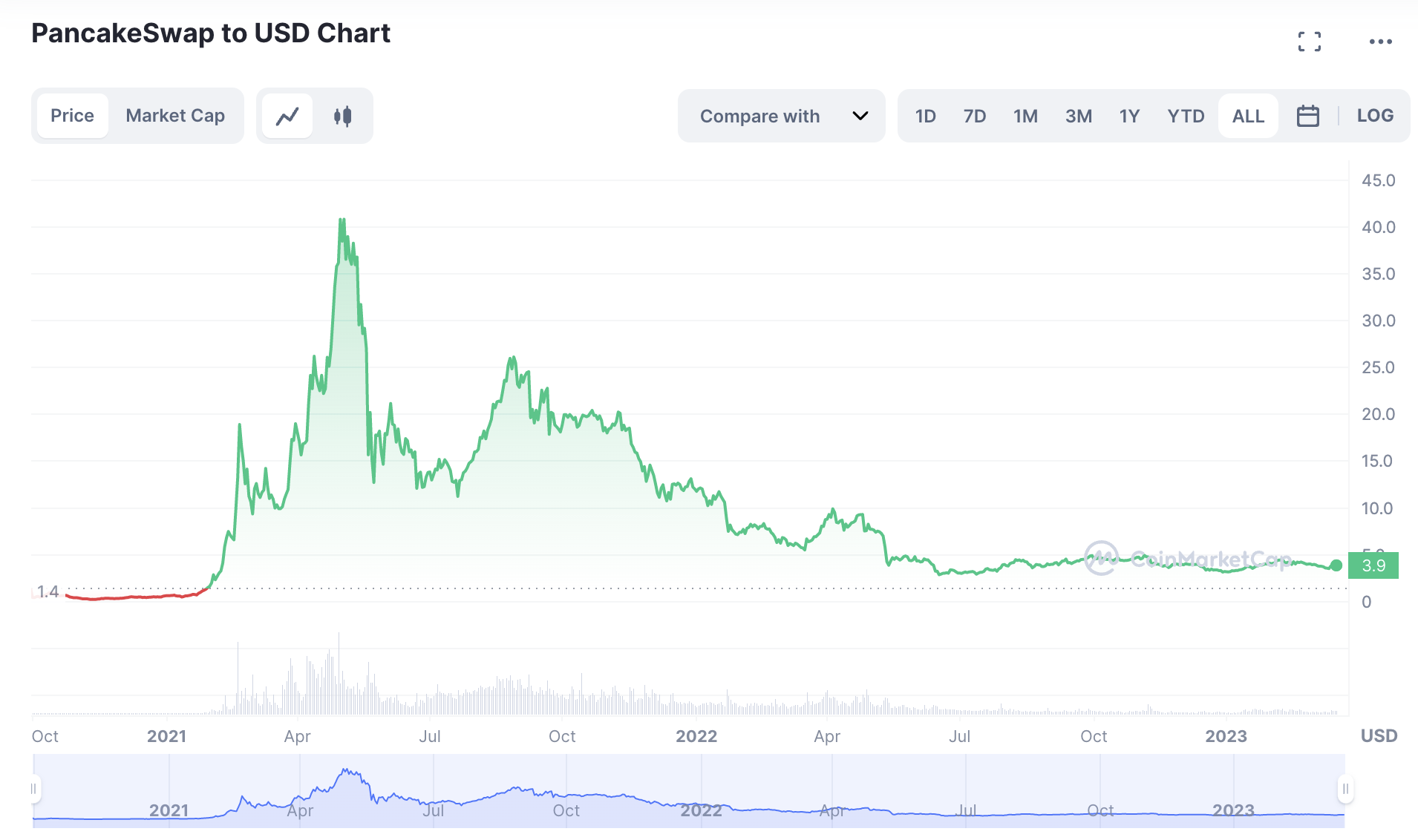The width and height of the screenshot is (1418, 840).
Task: Select the Price view
Action: (x=72, y=116)
